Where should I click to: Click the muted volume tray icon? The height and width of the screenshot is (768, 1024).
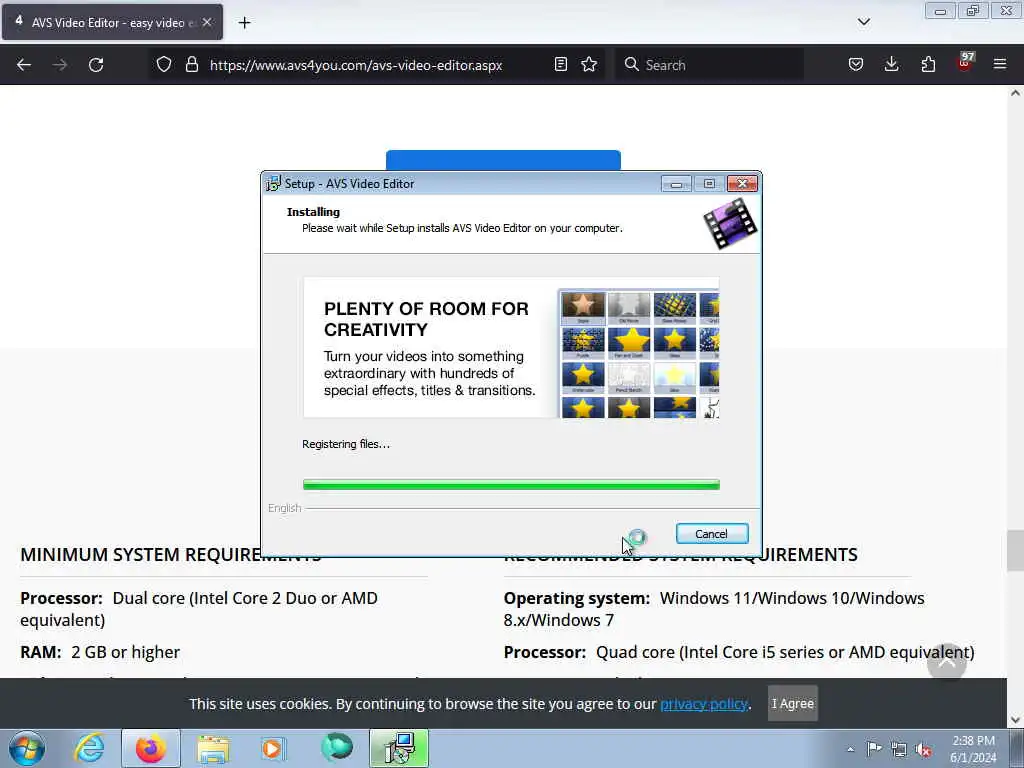923,749
